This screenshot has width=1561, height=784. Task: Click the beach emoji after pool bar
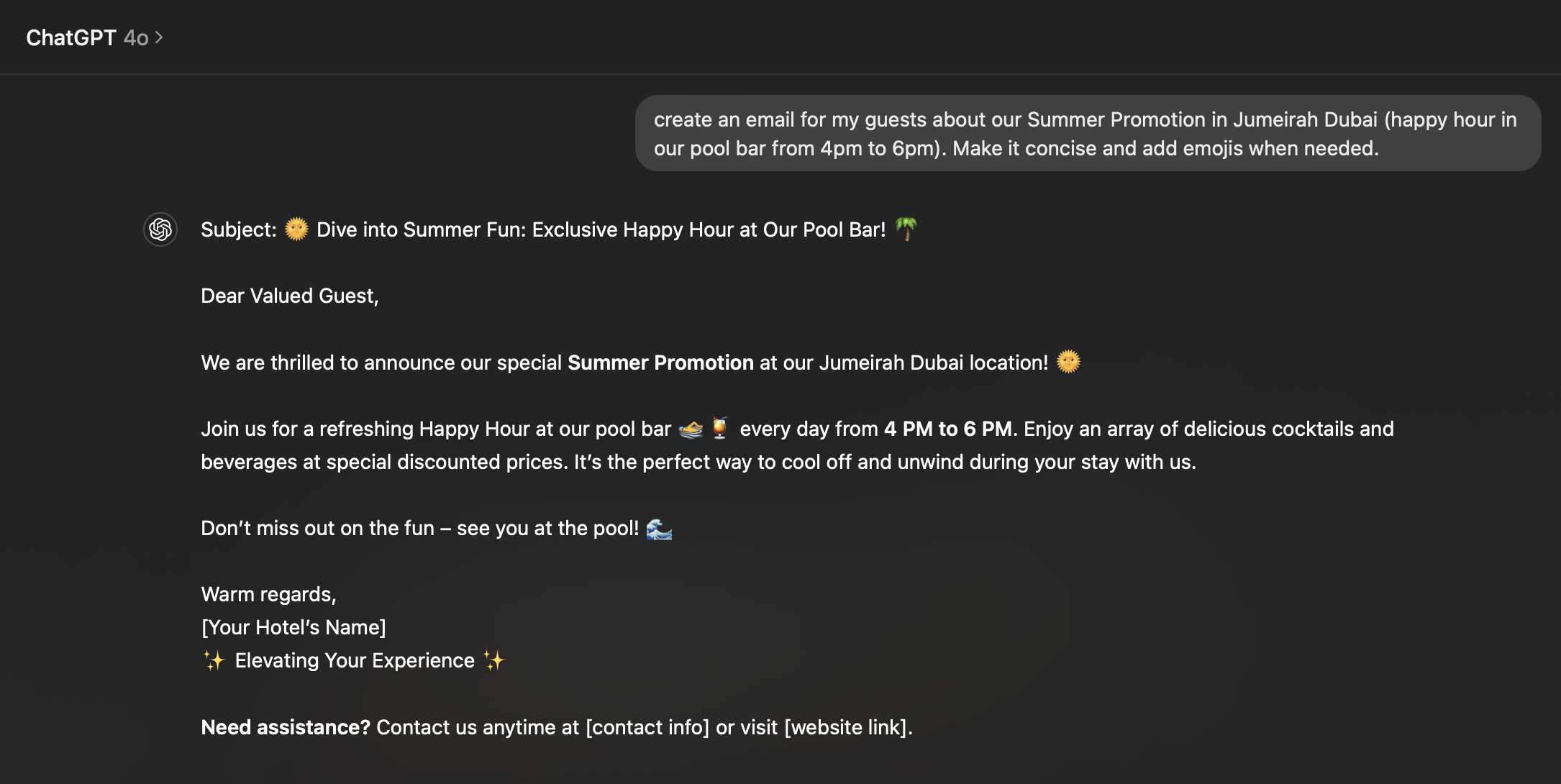pyautogui.click(x=691, y=429)
